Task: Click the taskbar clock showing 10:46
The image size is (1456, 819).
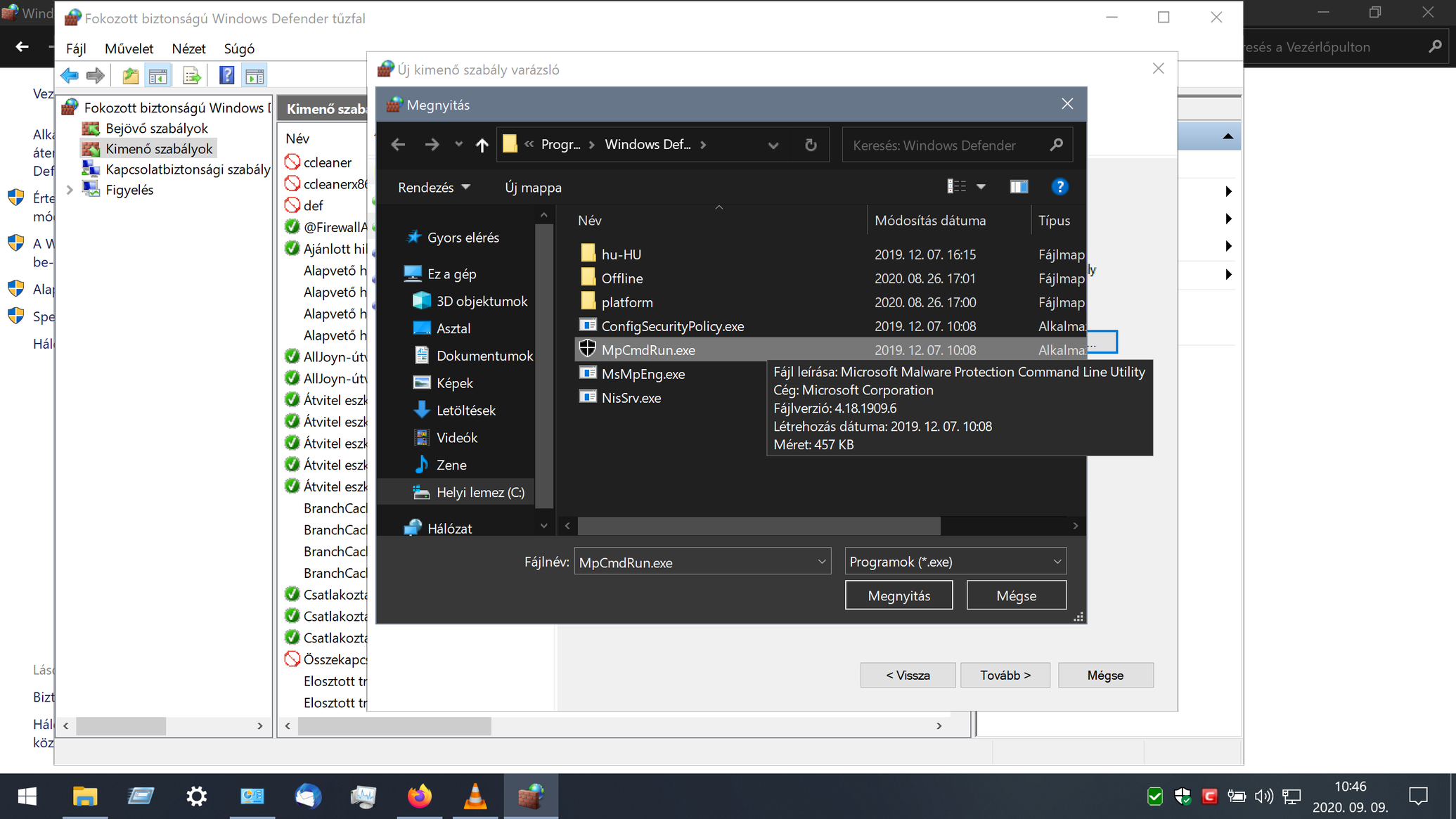Action: (1350, 797)
